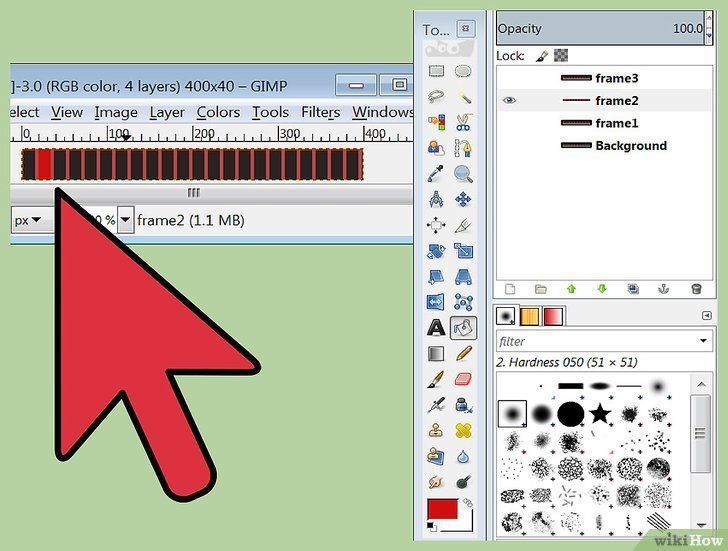Duplicate the layer button
Image resolution: width=728 pixels, height=551 pixels.
[x=633, y=289]
